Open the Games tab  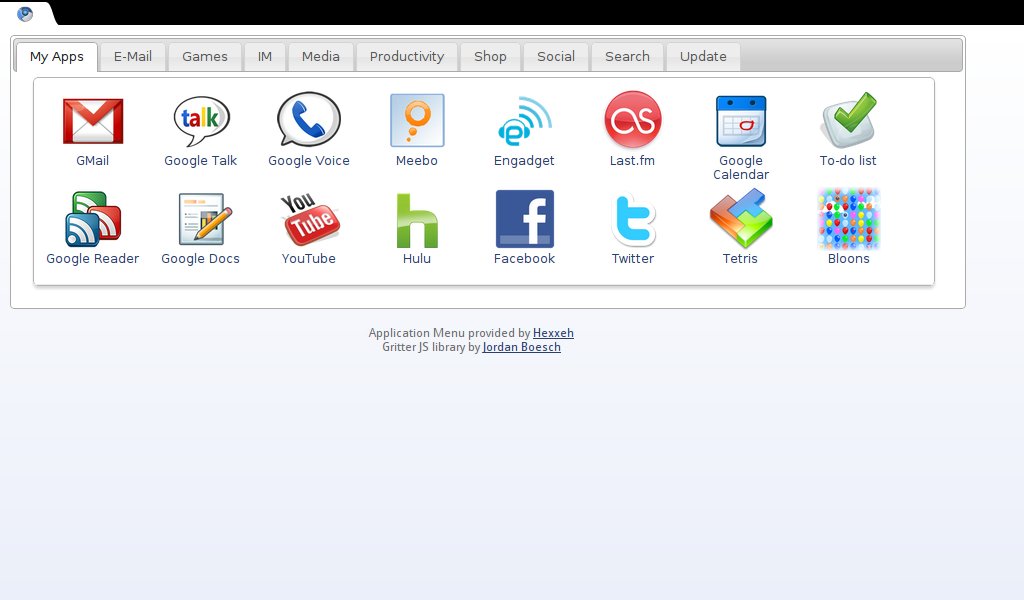tap(205, 57)
